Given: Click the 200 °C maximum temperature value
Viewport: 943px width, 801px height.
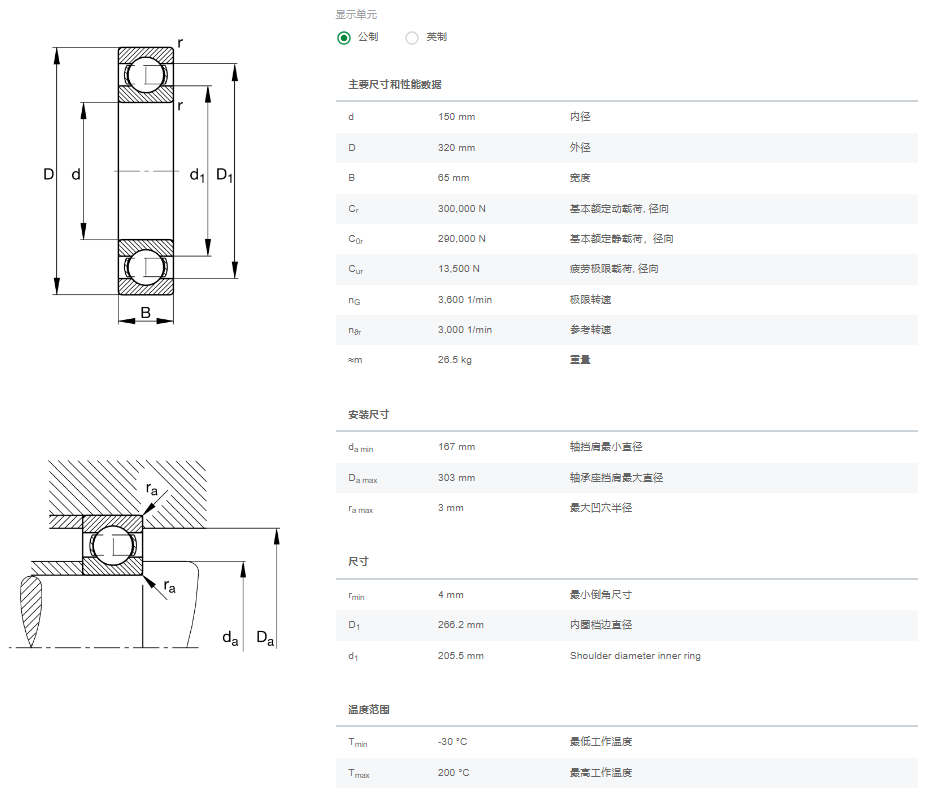Looking at the screenshot, I should pos(453,773).
